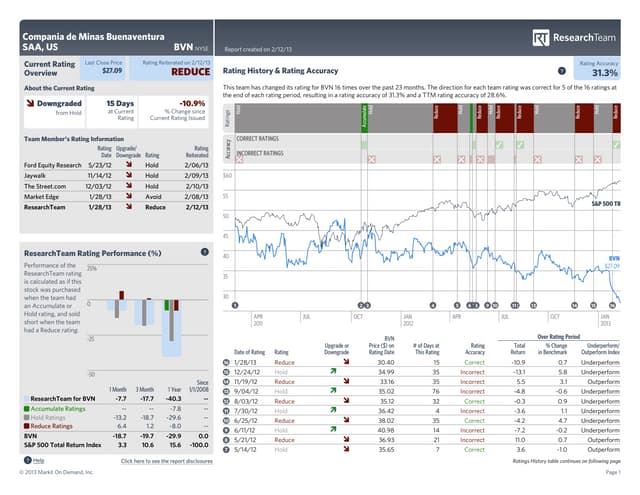Open the Help link
Image resolution: width=640 pixels, height=495 pixels.
38,460
